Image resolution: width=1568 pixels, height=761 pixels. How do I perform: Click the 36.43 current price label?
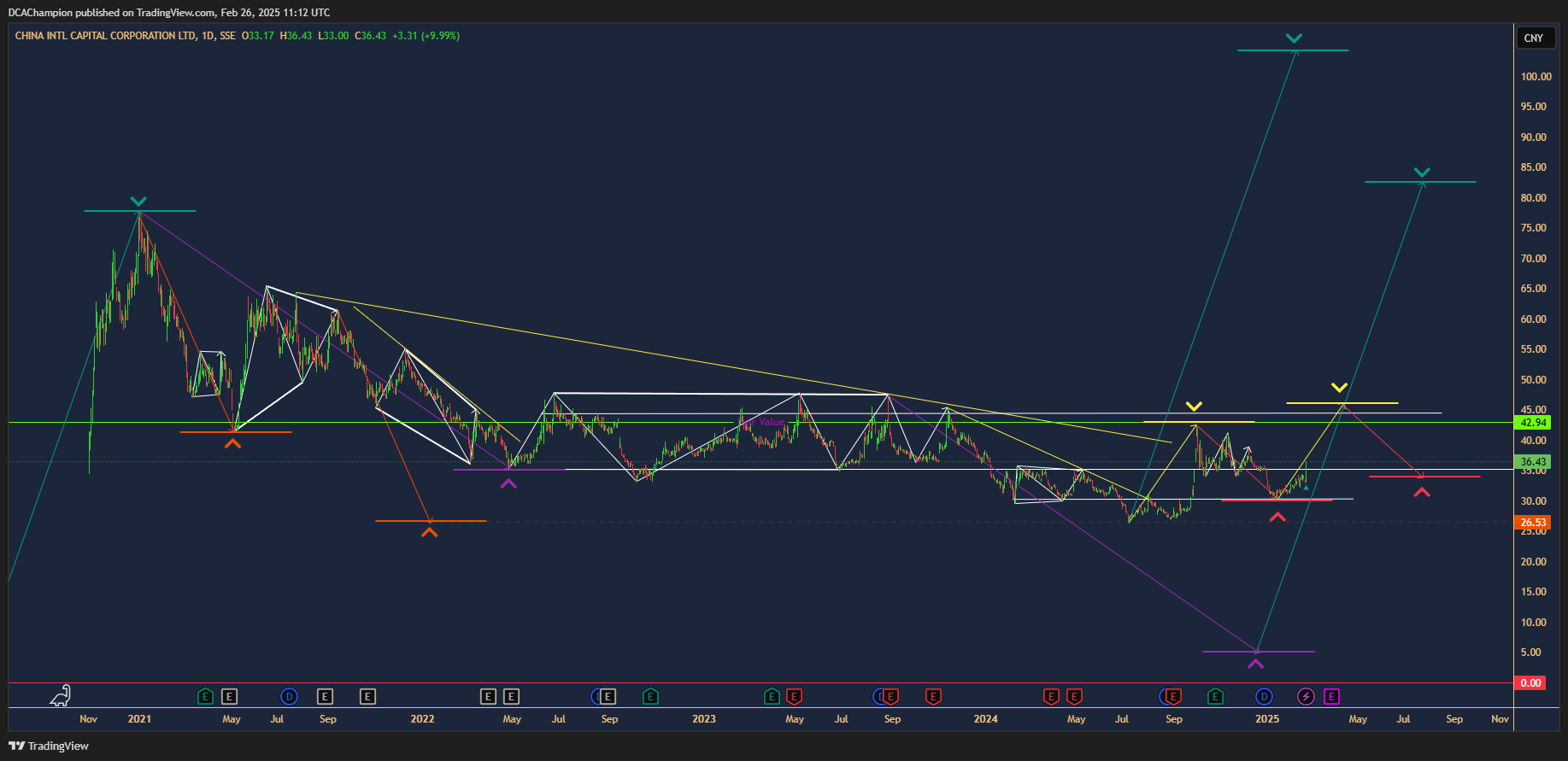click(x=1533, y=461)
